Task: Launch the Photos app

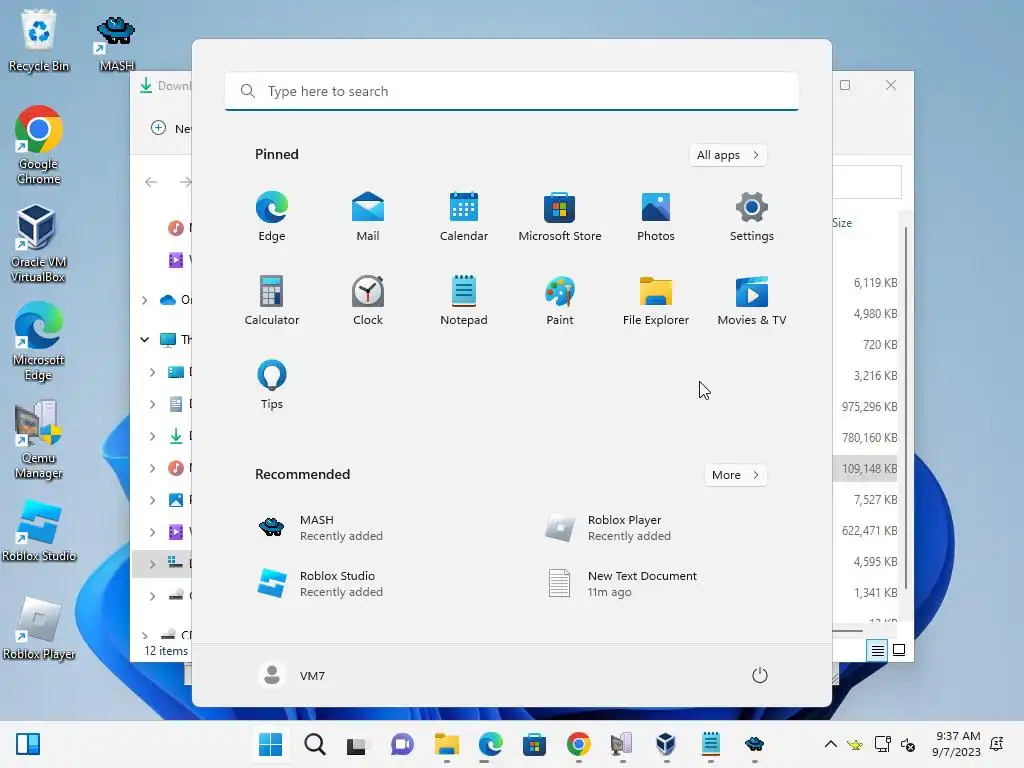Action: click(x=656, y=217)
